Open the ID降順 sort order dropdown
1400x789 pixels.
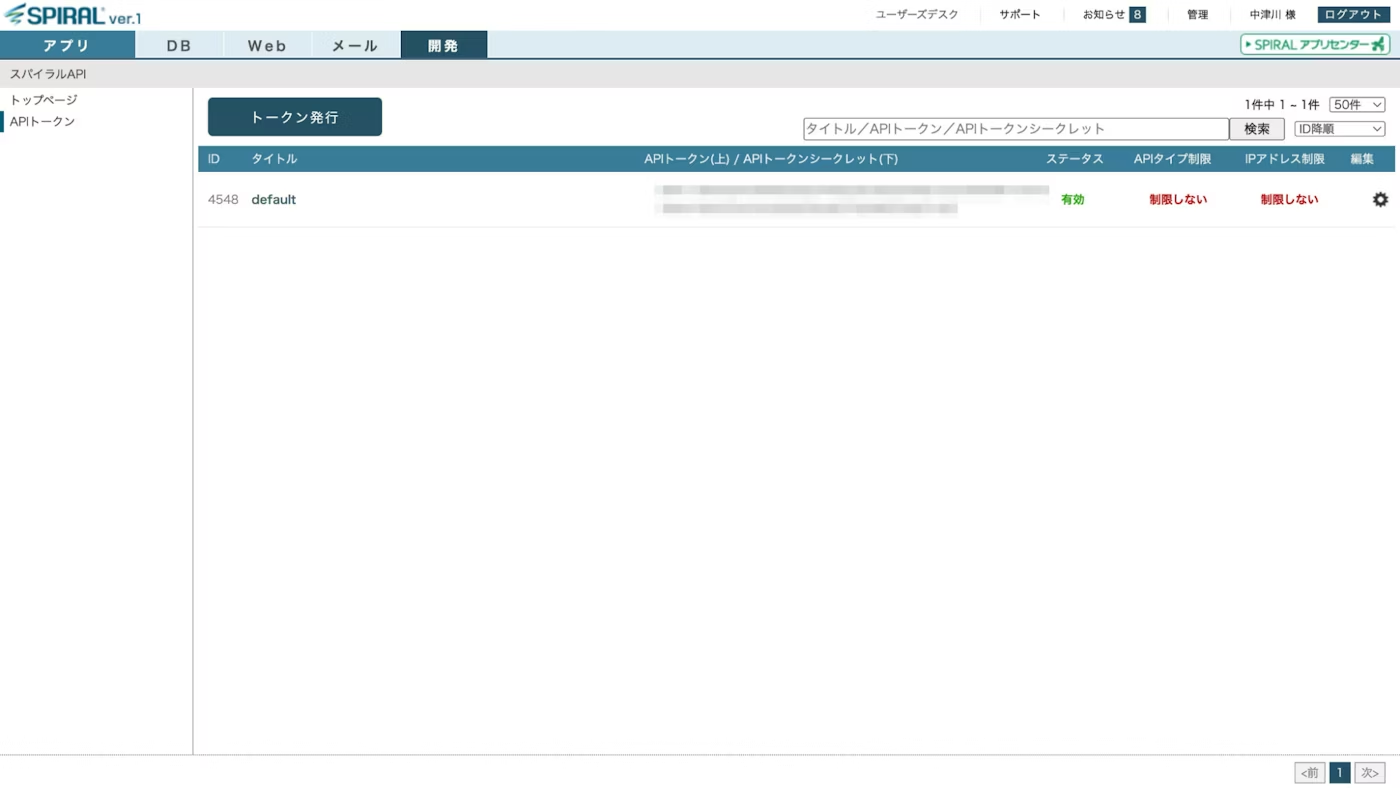coord(1339,128)
